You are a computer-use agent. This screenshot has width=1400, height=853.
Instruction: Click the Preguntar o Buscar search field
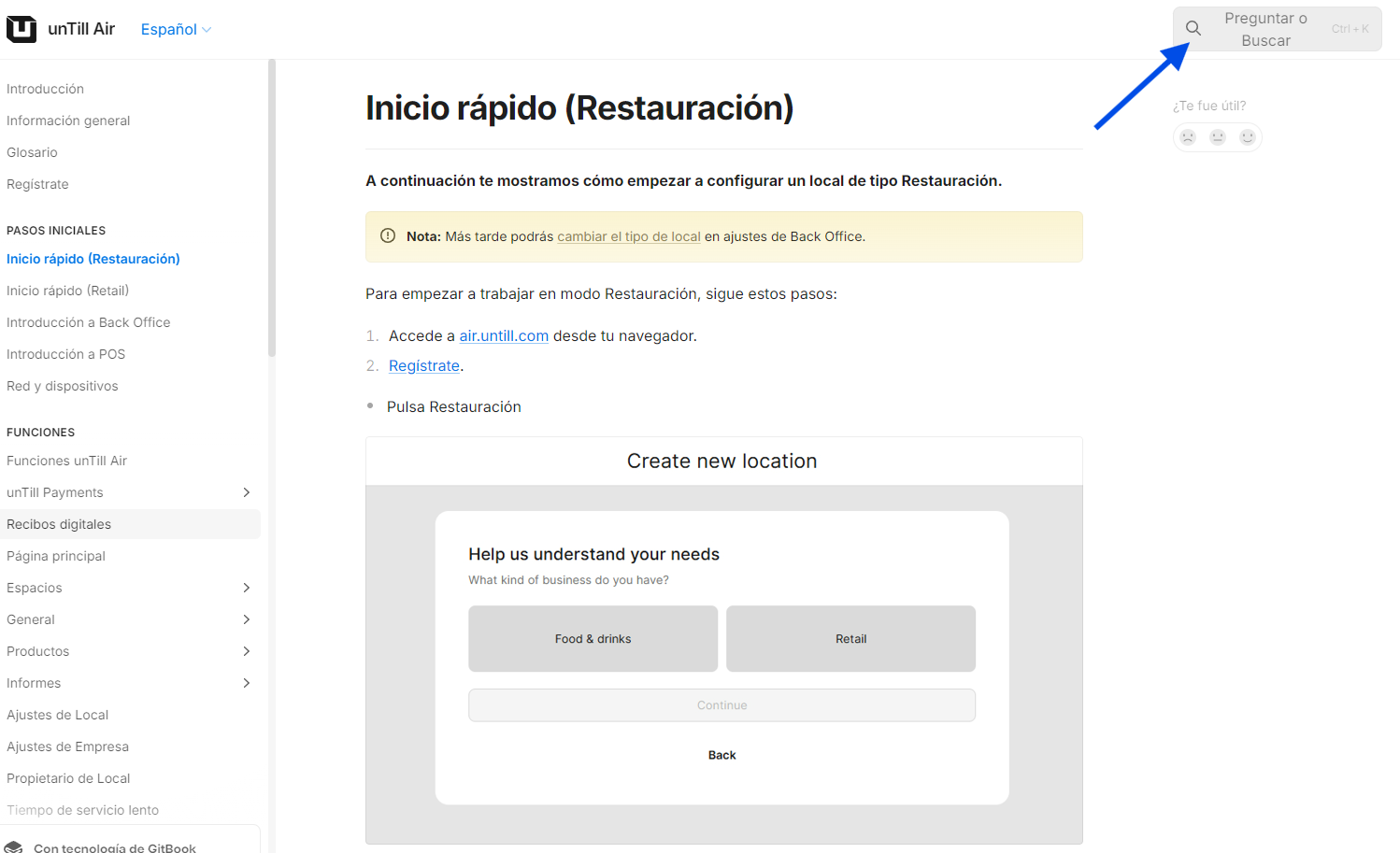point(1265,29)
